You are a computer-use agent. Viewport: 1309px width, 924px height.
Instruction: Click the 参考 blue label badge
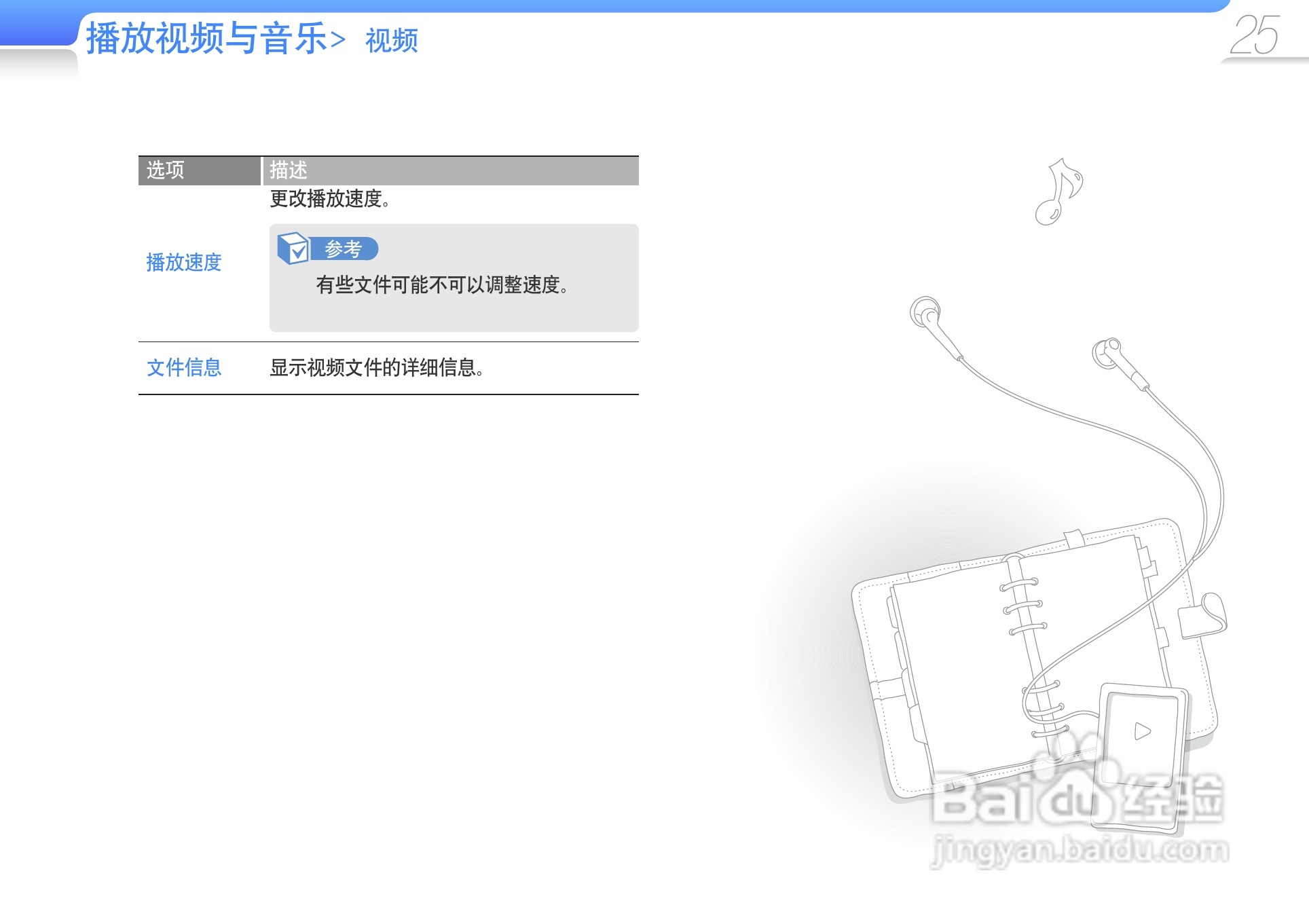pyautogui.click(x=344, y=248)
